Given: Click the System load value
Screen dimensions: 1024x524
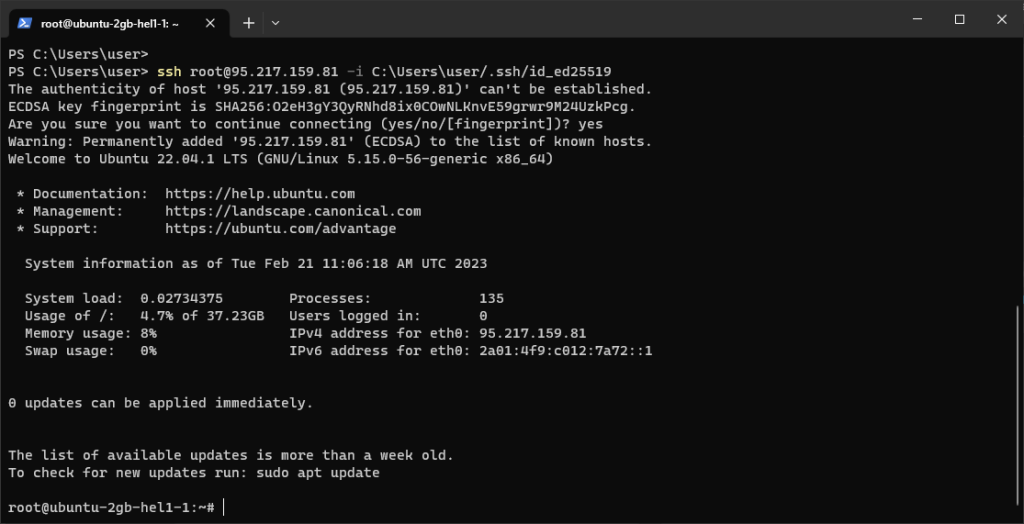Looking at the screenshot, I should pyautogui.click(x=181, y=298).
